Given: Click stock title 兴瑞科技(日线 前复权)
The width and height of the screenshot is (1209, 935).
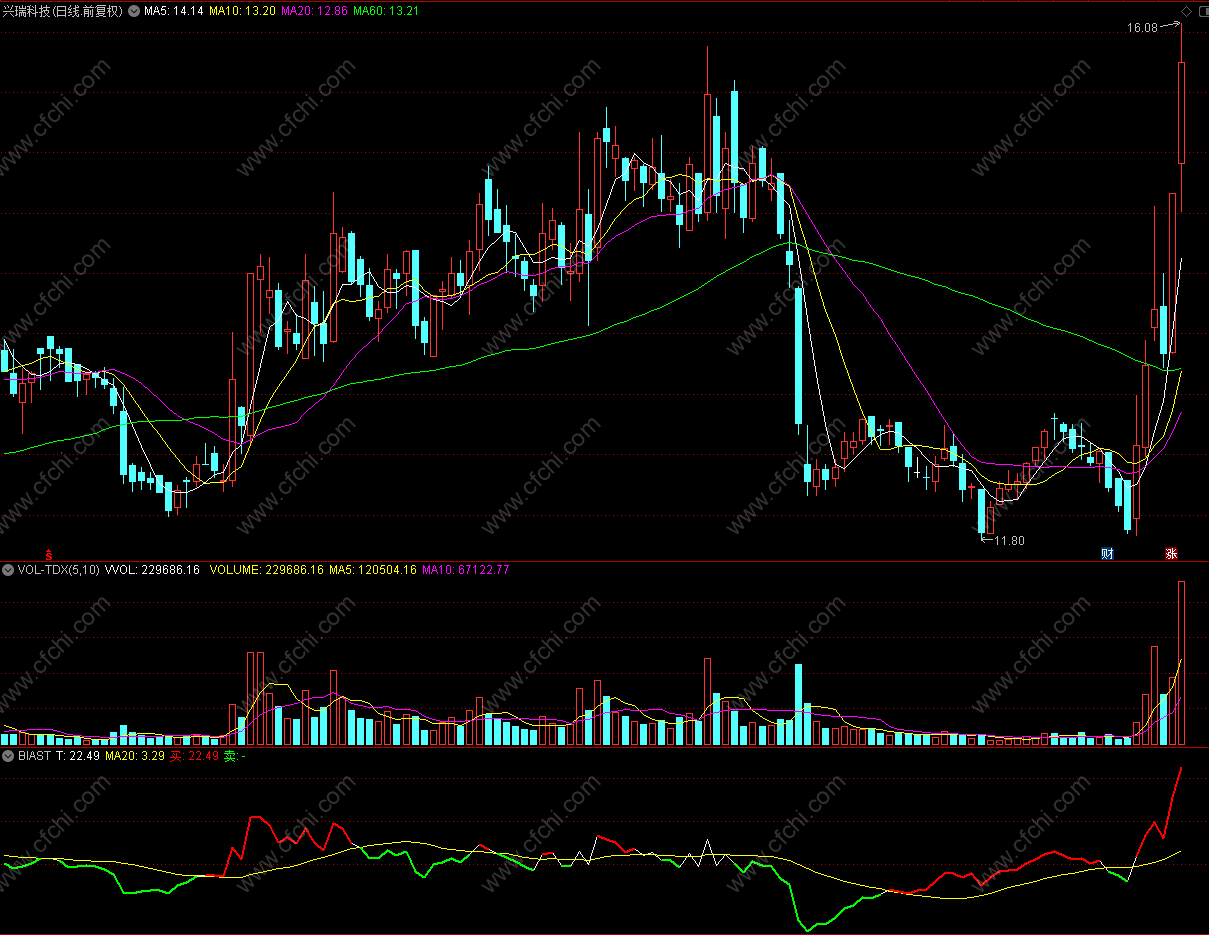Looking at the screenshot, I should (x=63, y=11).
